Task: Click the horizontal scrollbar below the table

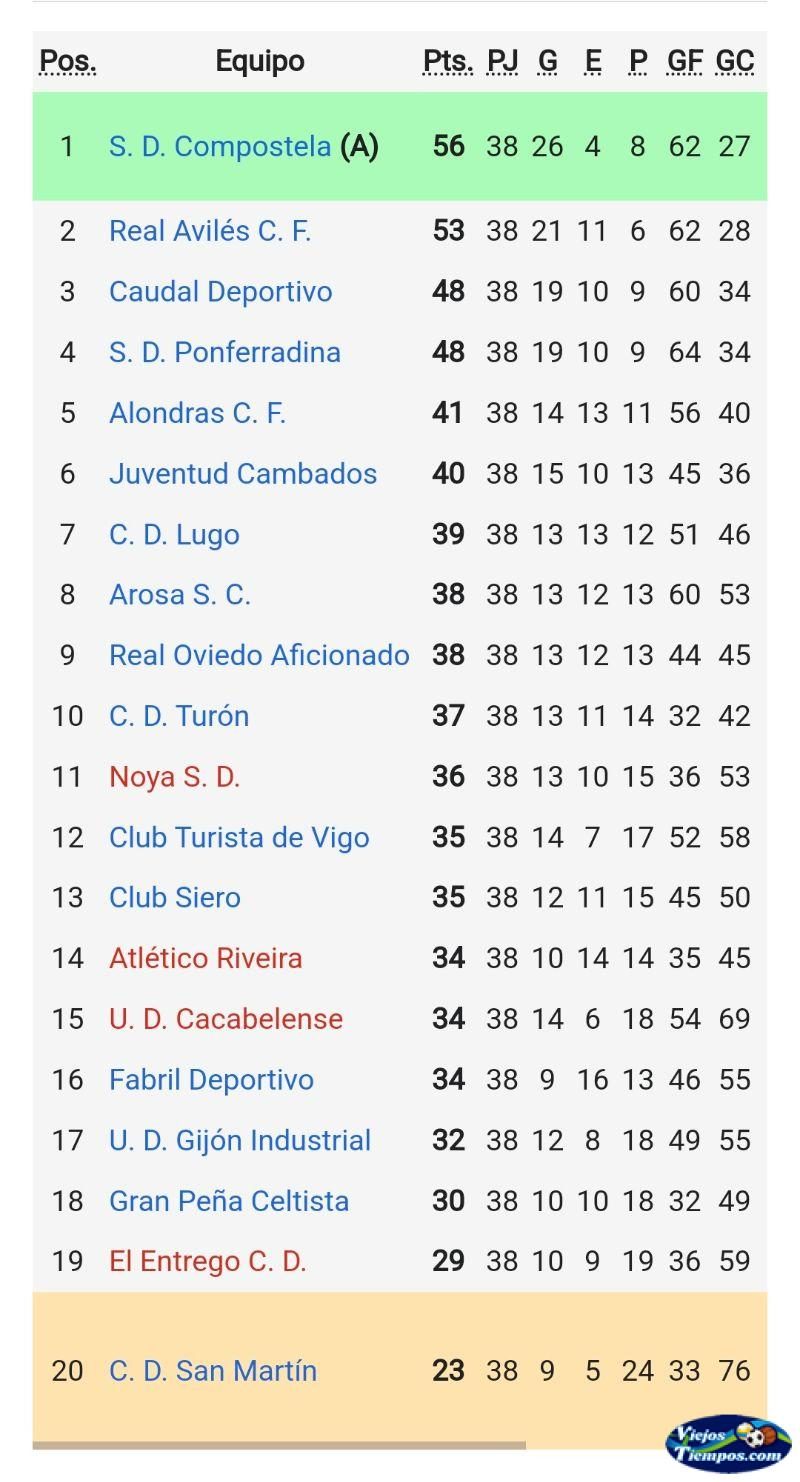Action: click(278, 1445)
